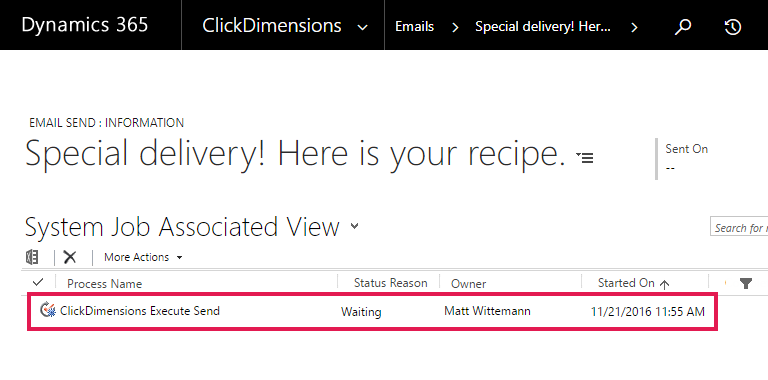Open the recent history clock icon
Image resolution: width=768 pixels, height=380 pixels.
click(732, 26)
